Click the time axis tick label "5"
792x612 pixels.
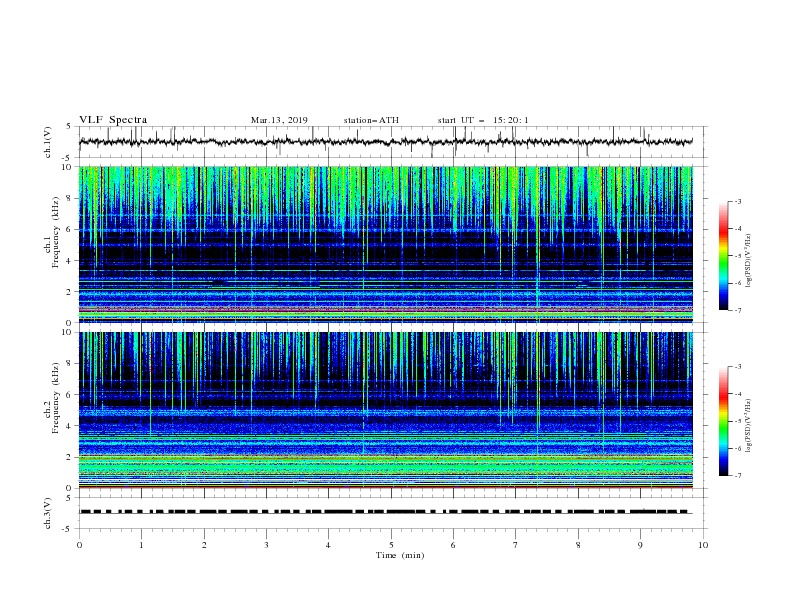pos(391,545)
